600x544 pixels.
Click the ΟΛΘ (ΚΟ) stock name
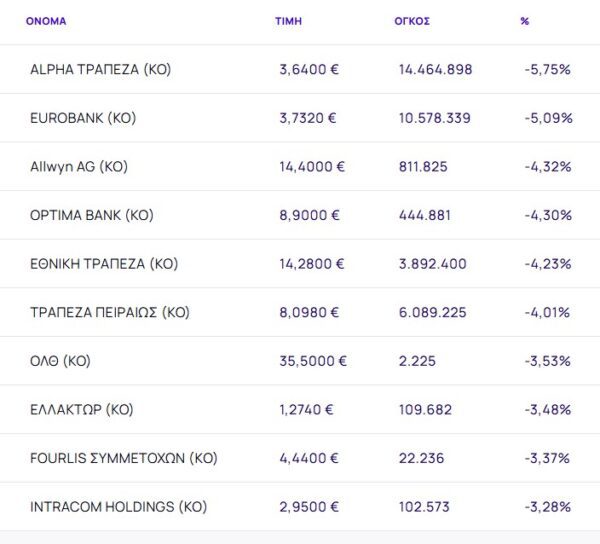[x=60, y=361]
